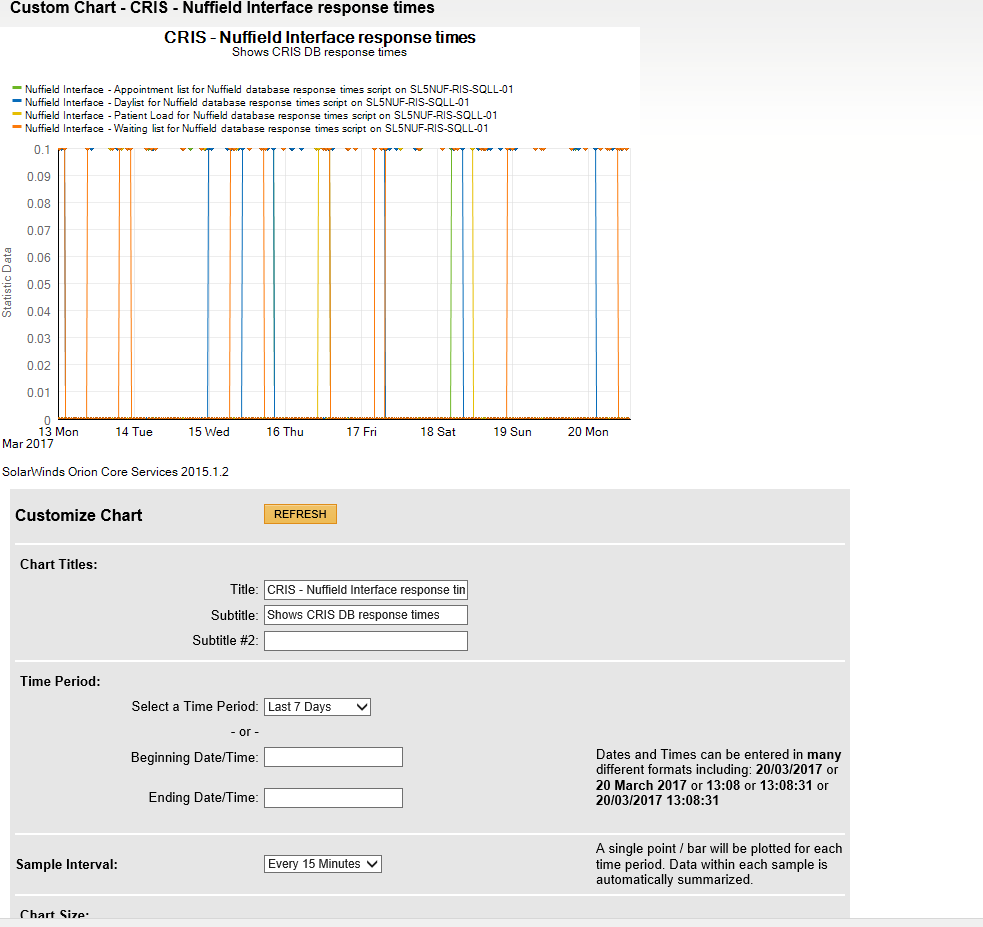Click the '18 Sat' axis label
This screenshot has height=927, width=983.
(x=438, y=432)
